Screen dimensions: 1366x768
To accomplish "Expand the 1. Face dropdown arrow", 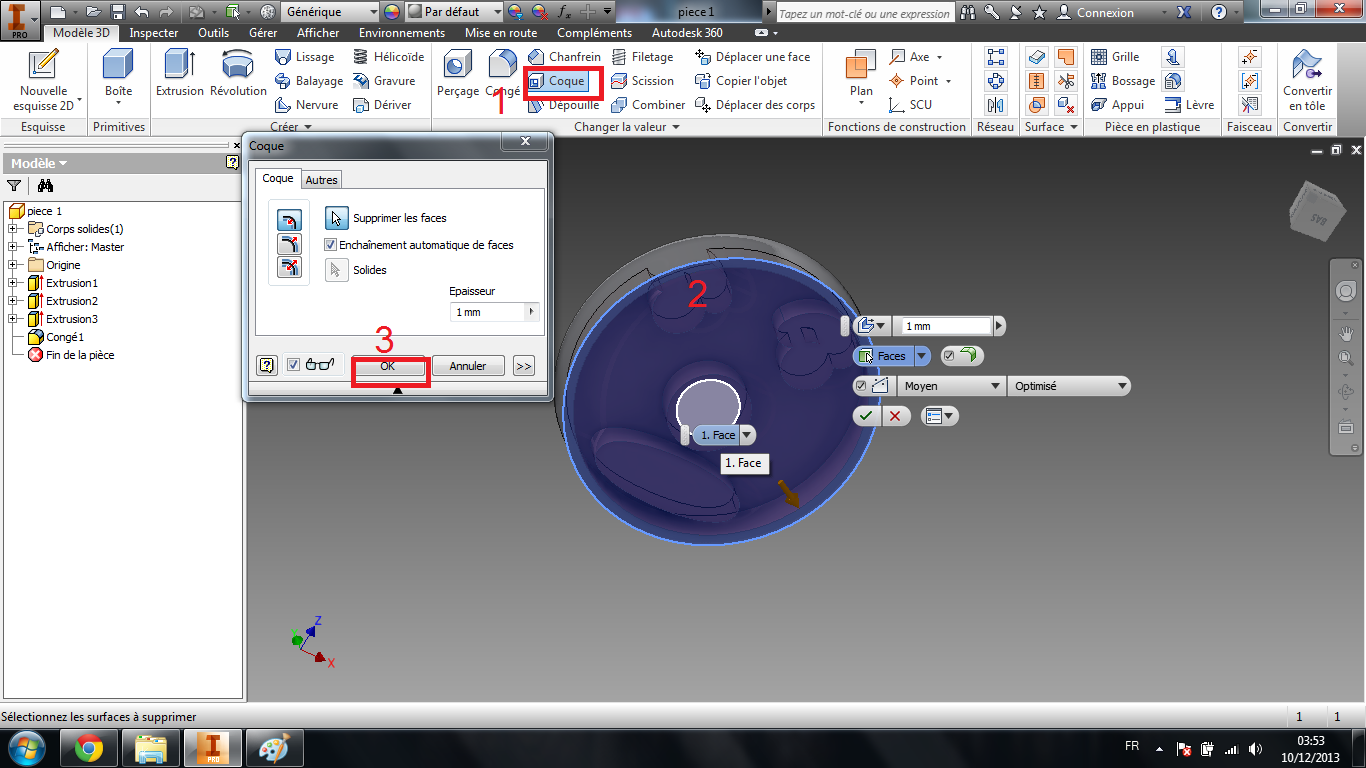I will (747, 435).
